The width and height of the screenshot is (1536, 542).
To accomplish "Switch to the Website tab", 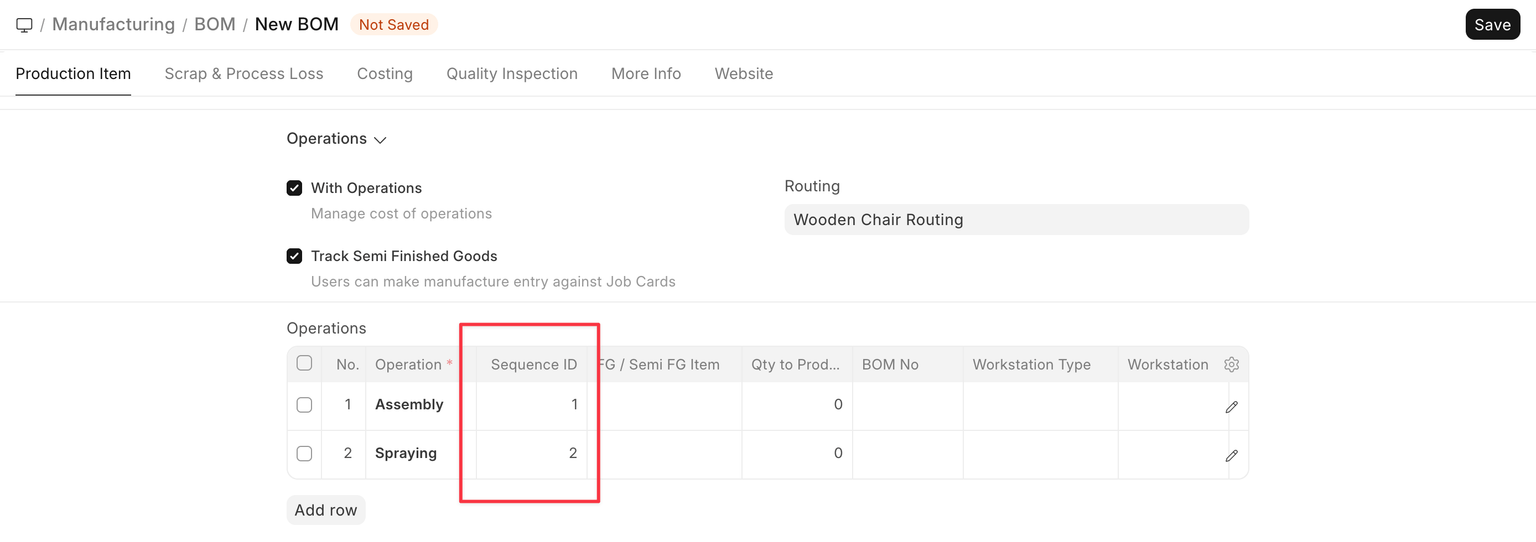I will [x=744, y=74].
